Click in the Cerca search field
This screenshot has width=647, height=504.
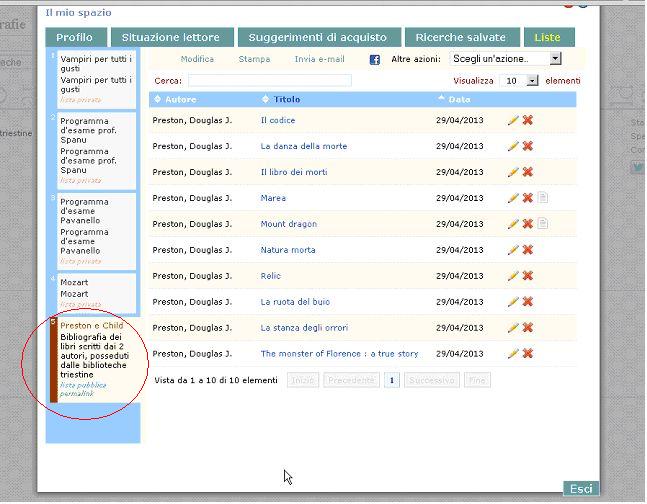(269, 80)
